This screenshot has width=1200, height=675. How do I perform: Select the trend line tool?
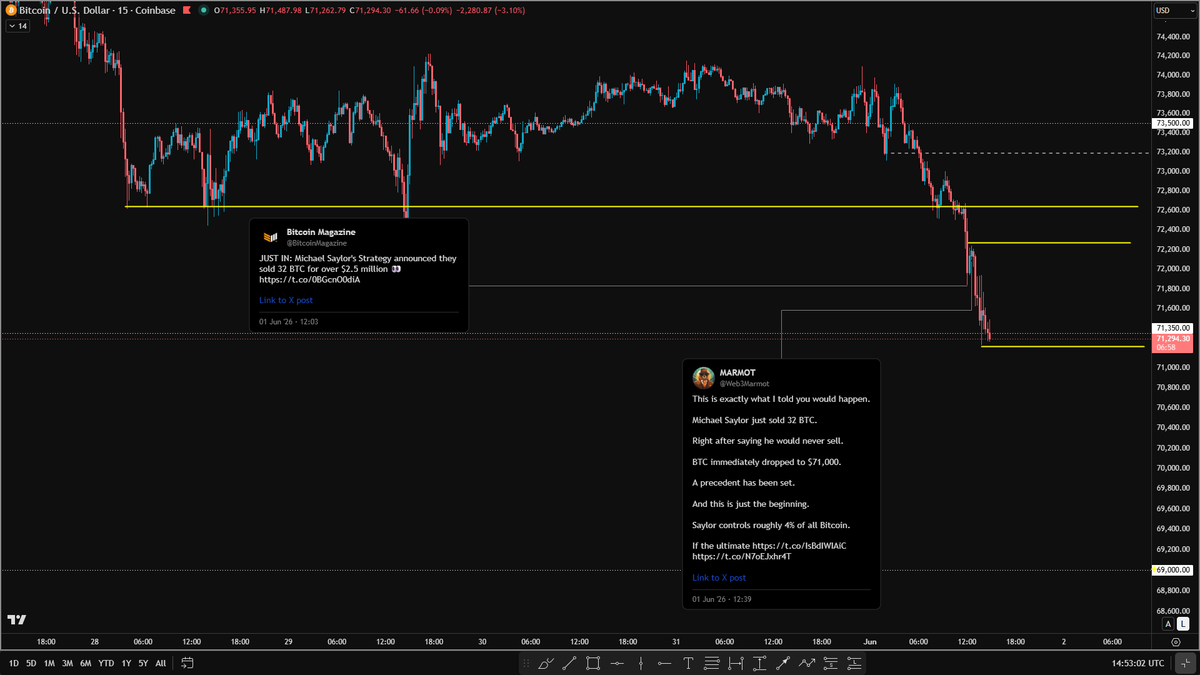pos(569,663)
